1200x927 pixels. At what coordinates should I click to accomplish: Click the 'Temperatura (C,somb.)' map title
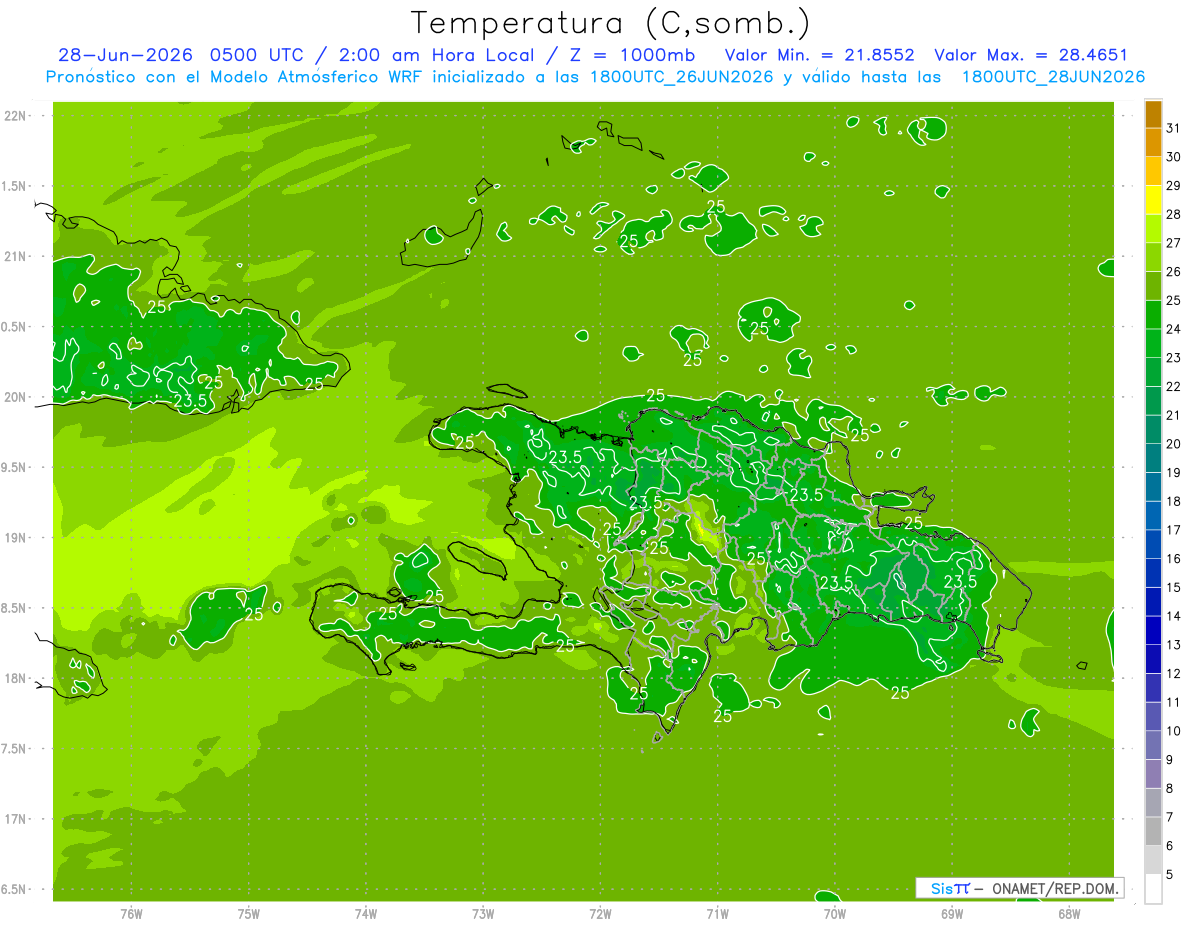[x=611, y=23]
